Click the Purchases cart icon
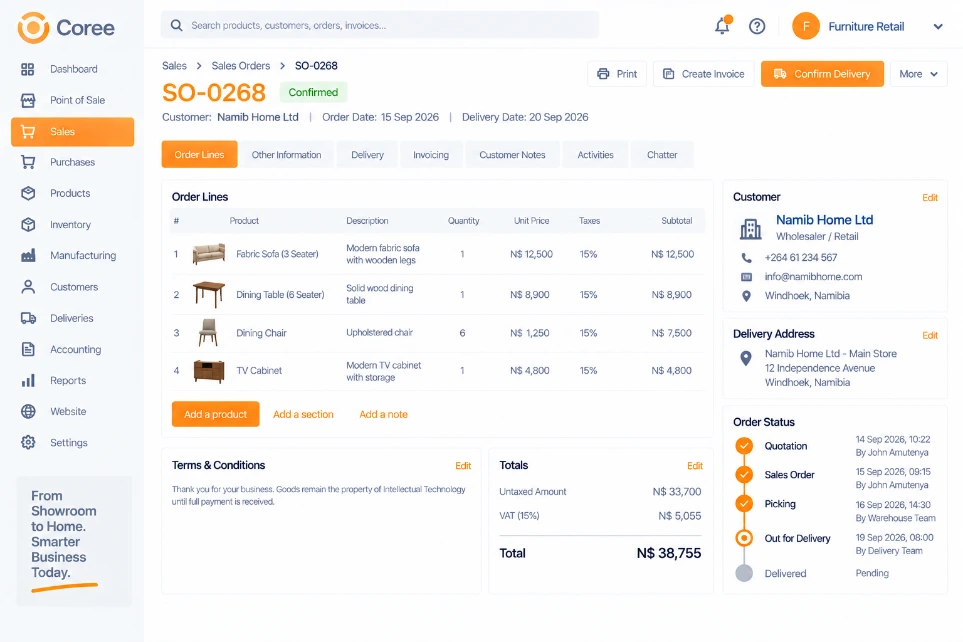Image resolution: width=963 pixels, height=642 pixels. pos(28,162)
